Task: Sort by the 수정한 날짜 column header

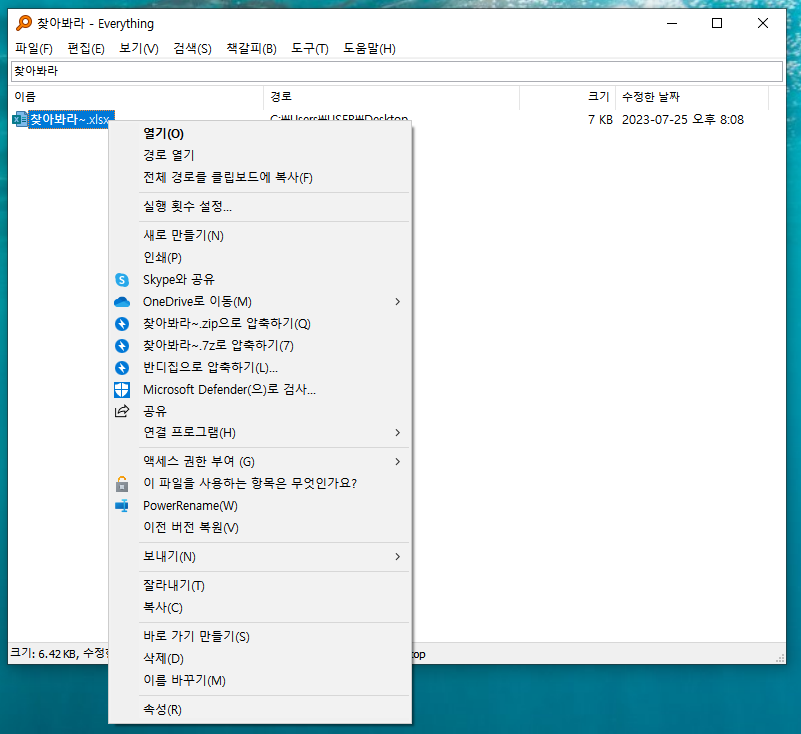Action: click(x=692, y=97)
